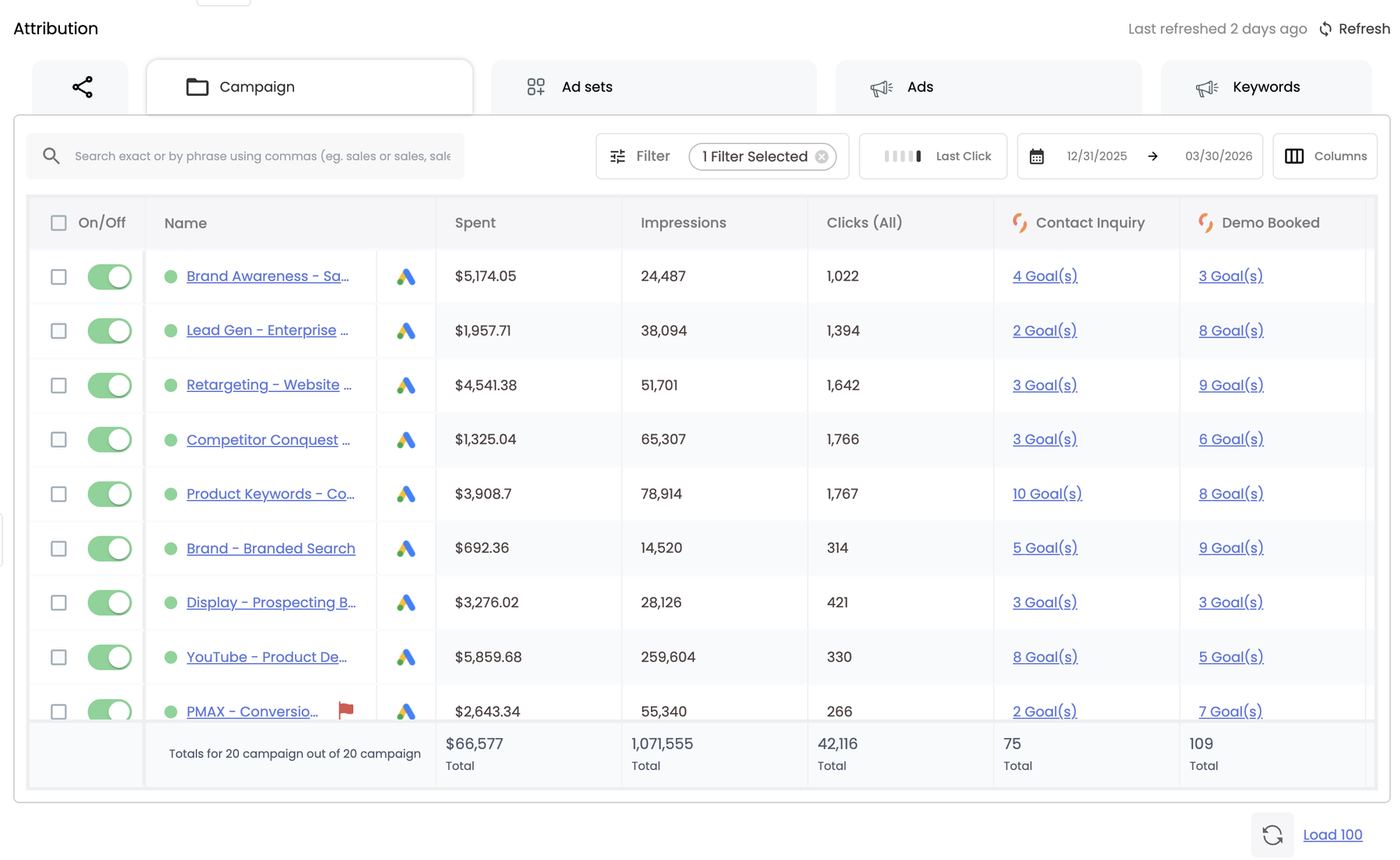Sort by the Clicks (All) column header
The image size is (1400, 860).
click(x=864, y=223)
